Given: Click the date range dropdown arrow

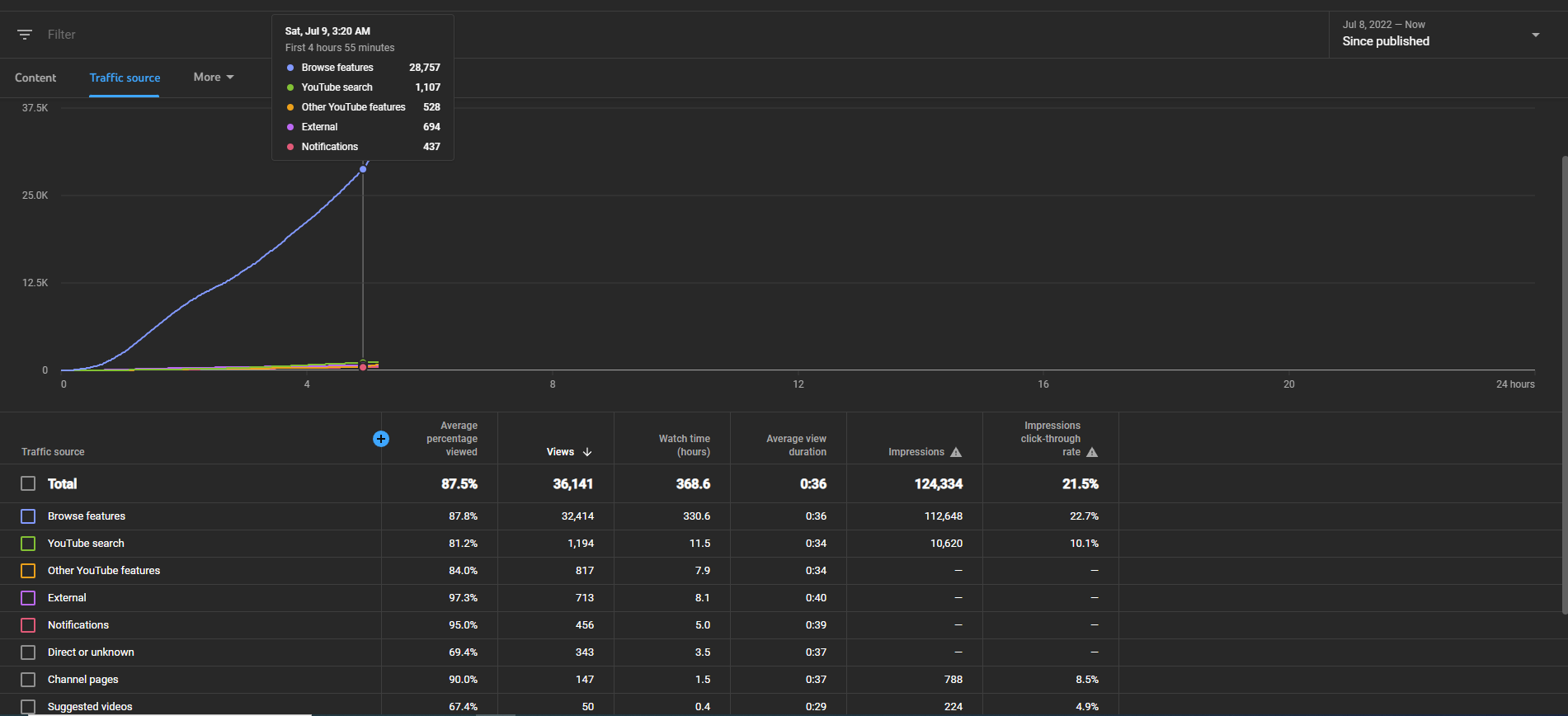Looking at the screenshot, I should click(x=1536, y=35).
